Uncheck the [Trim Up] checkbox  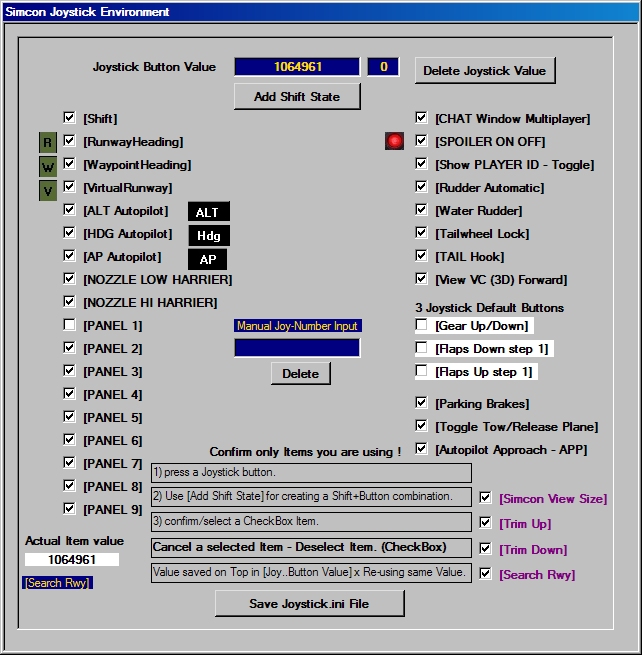click(x=485, y=523)
